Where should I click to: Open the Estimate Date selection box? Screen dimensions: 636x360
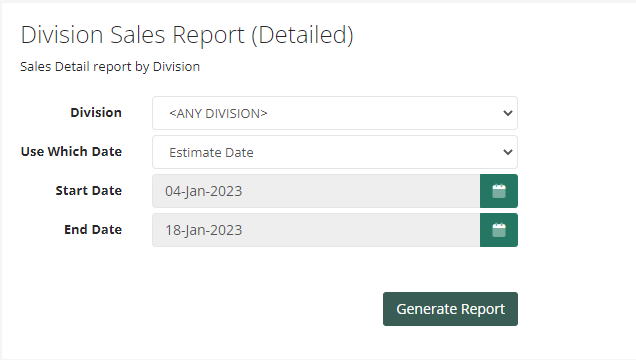click(335, 152)
